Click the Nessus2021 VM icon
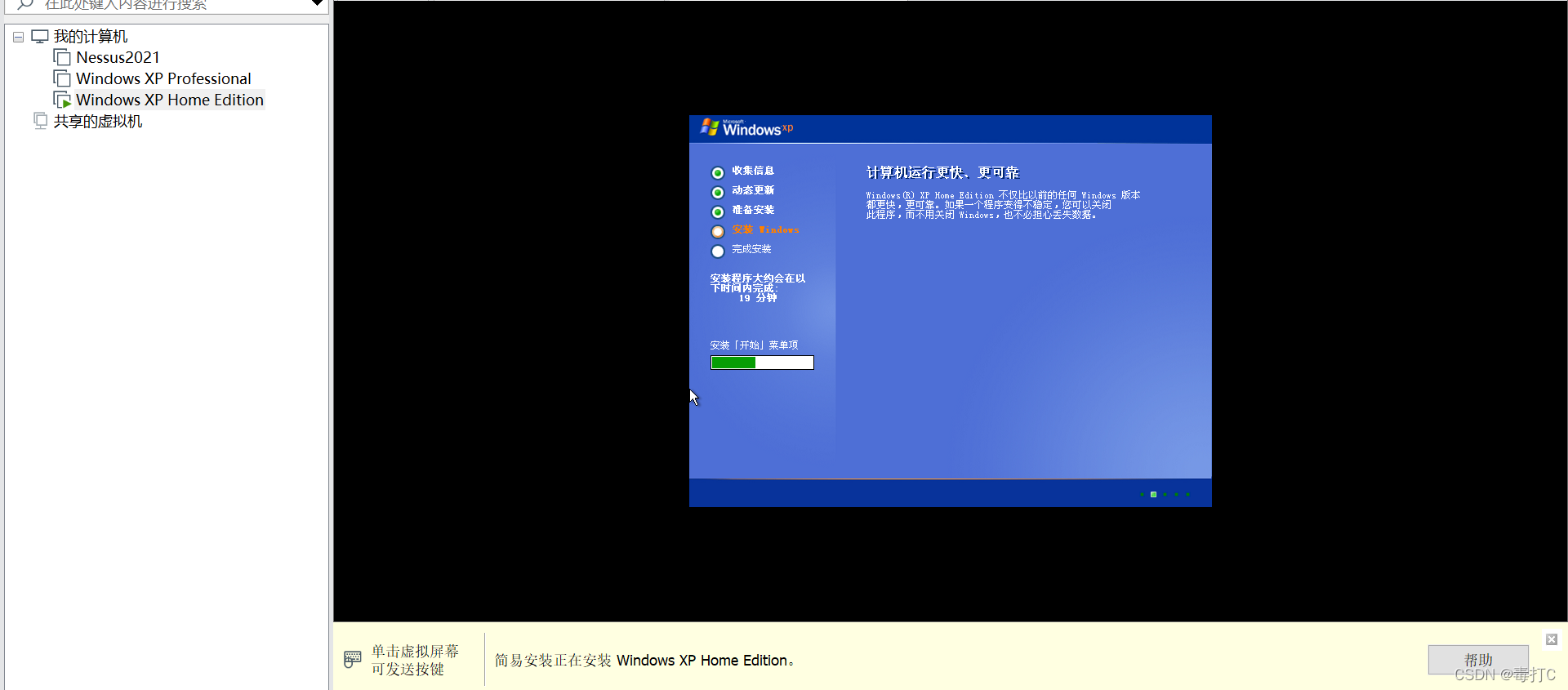The image size is (1568, 690). click(x=62, y=57)
